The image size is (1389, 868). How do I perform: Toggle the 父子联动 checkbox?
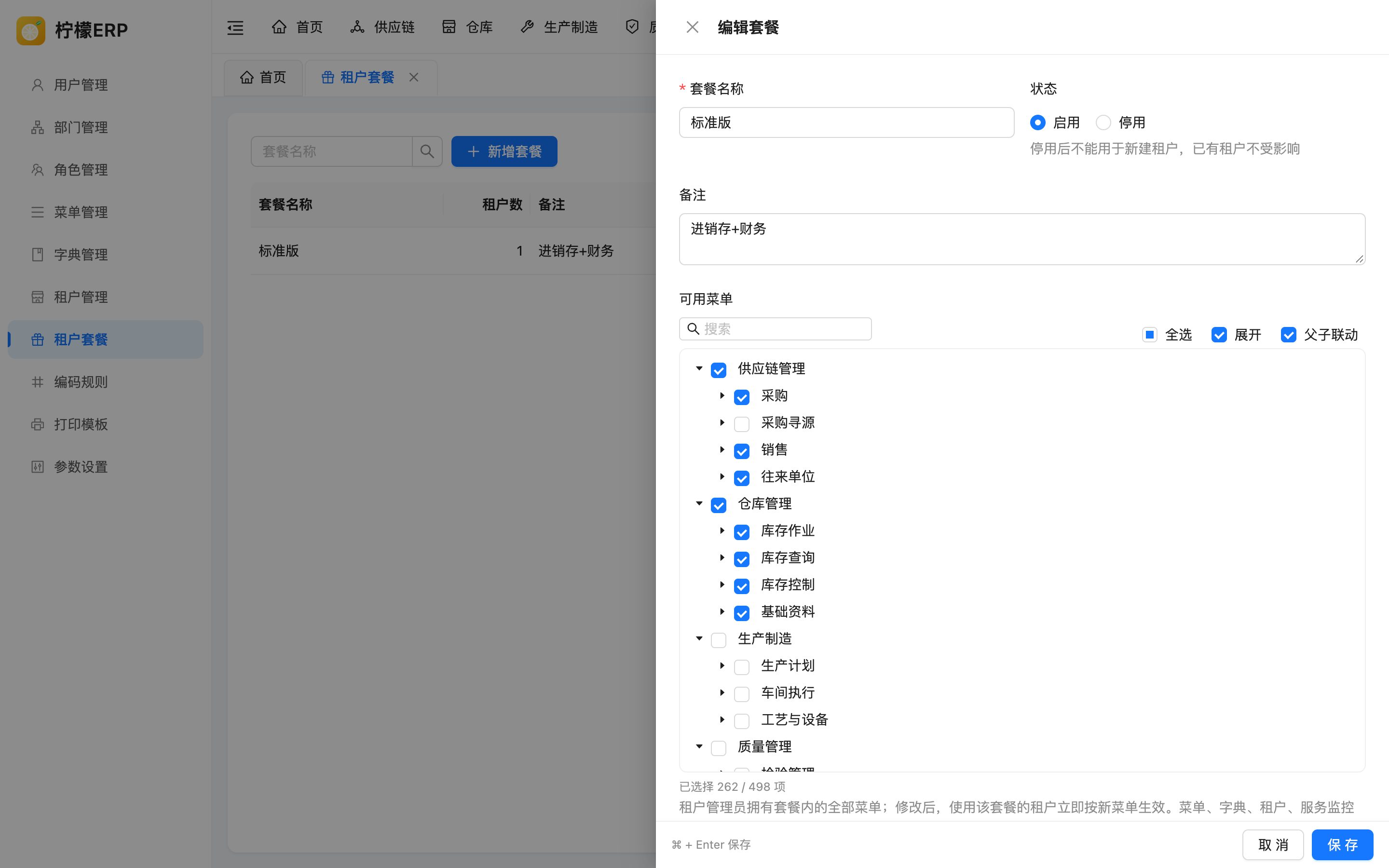1289,335
